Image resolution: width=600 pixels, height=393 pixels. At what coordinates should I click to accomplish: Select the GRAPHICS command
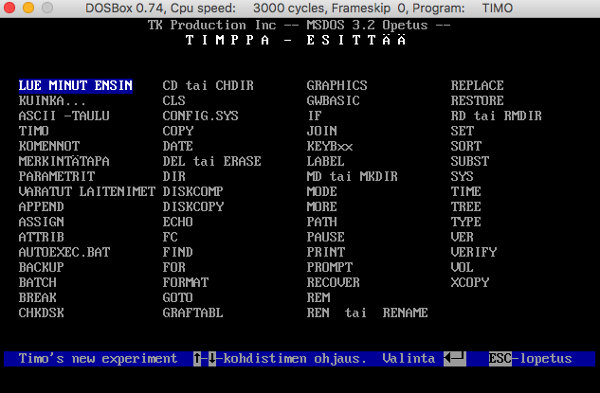click(x=337, y=85)
